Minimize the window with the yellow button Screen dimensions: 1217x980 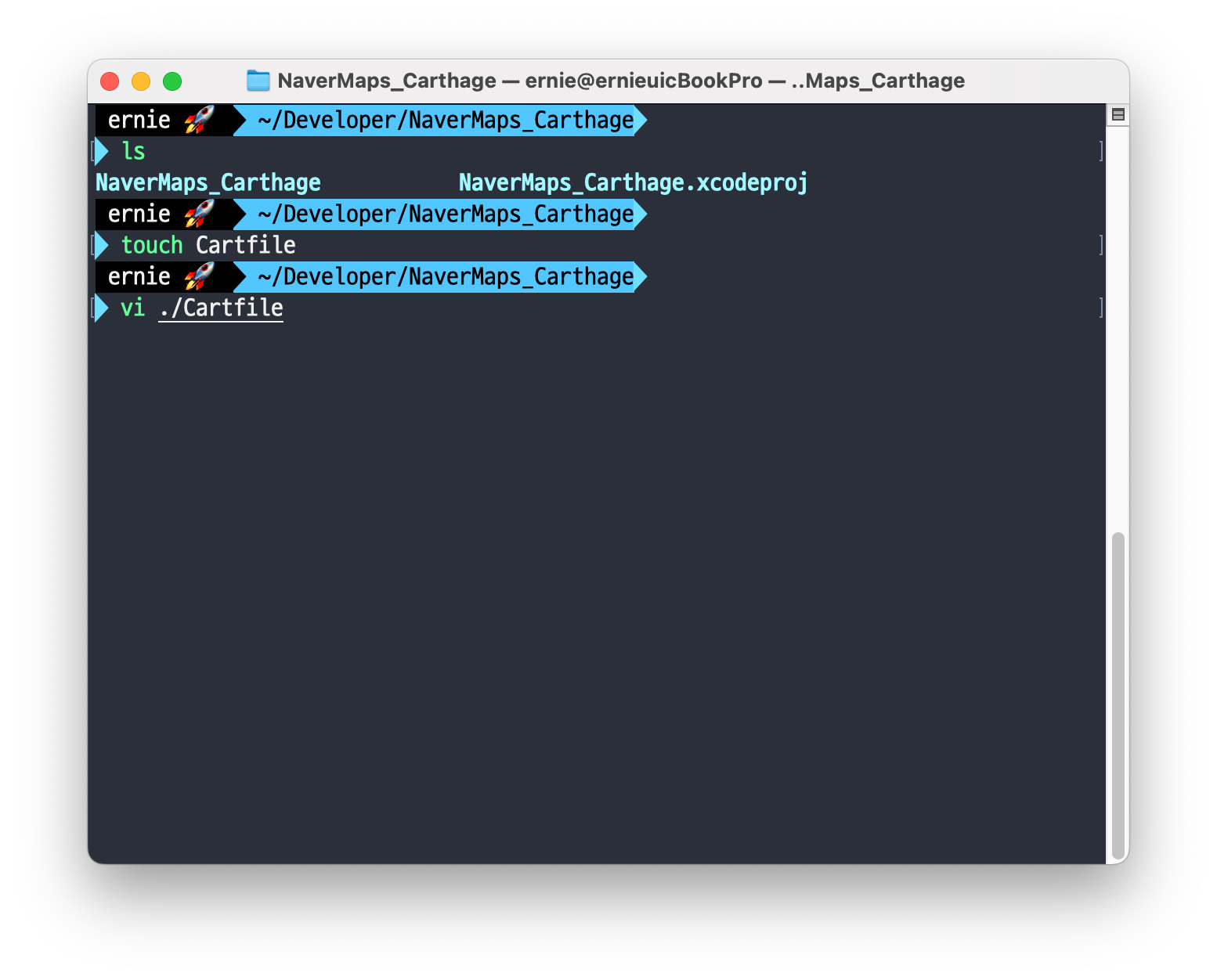pyautogui.click(x=141, y=81)
